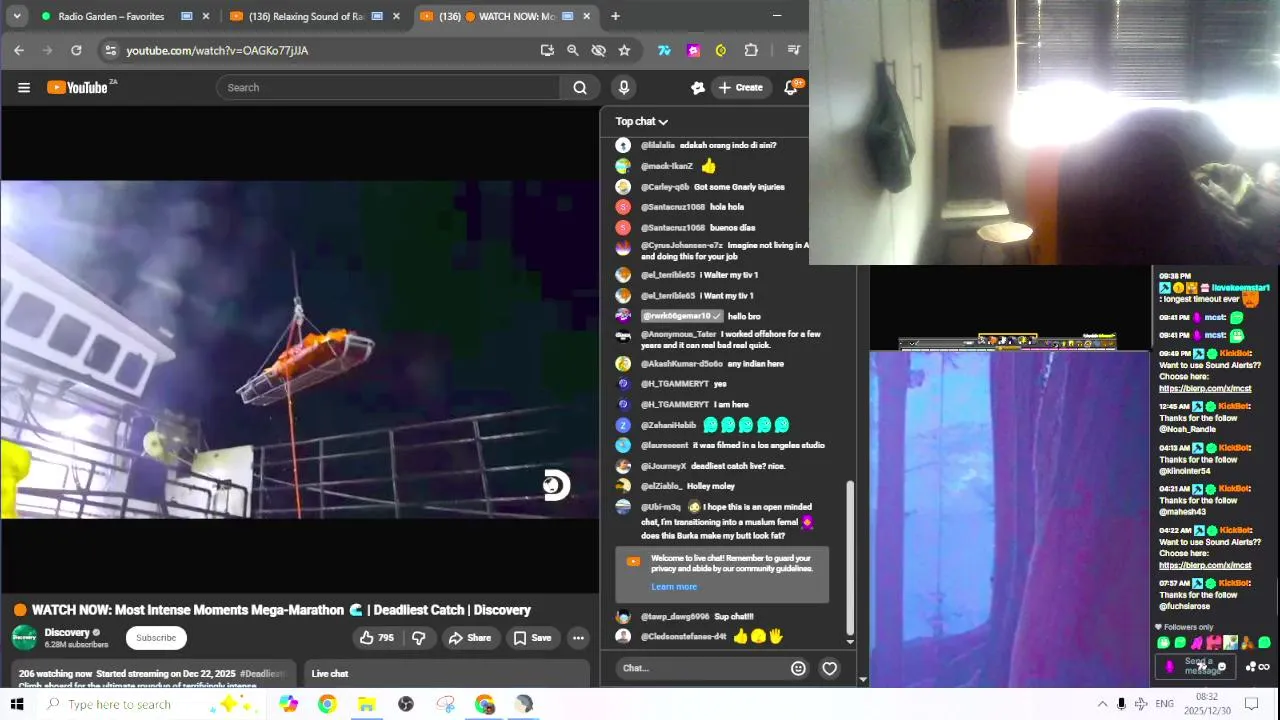Close the Relaxing Sound tab
The image size is (1280, 720).
click(396, 16)
